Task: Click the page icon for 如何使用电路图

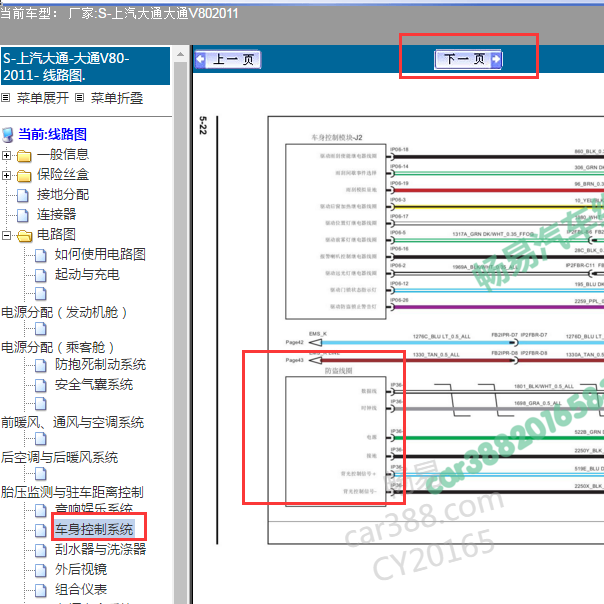Action: click(x=40, y=255)
